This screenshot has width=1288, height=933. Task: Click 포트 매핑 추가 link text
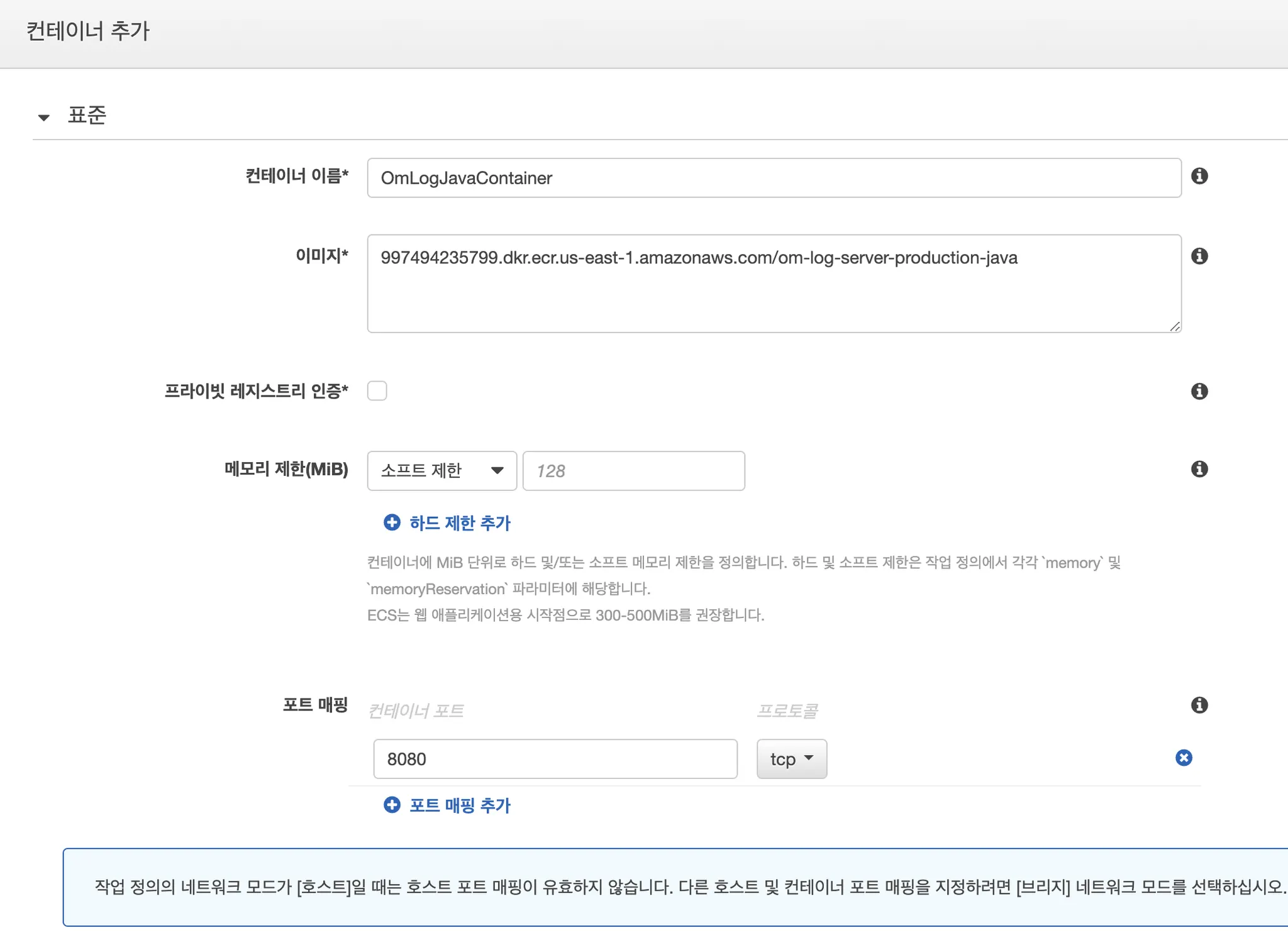(x=460, y=805)
